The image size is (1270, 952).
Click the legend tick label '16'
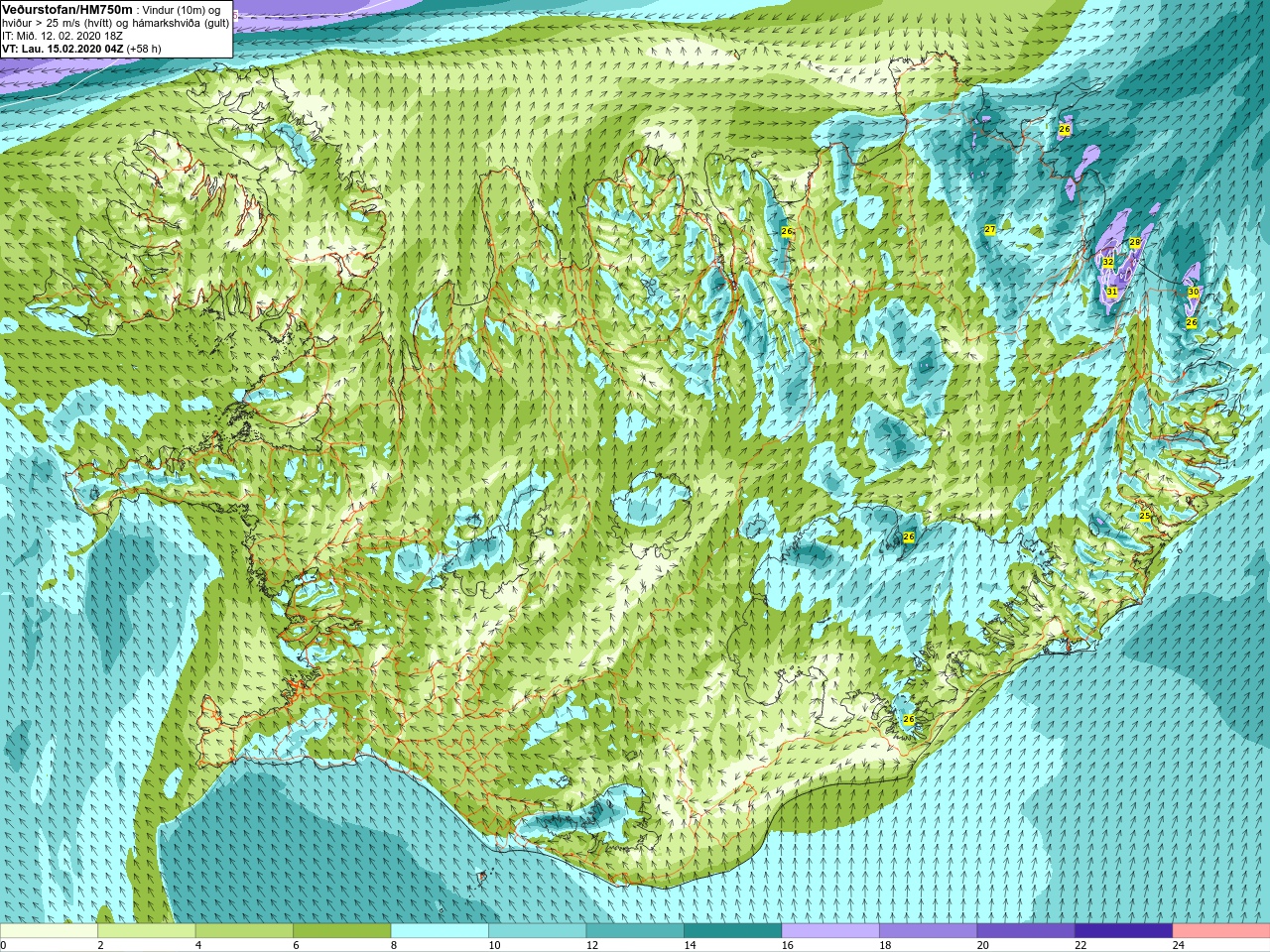tap(787, 945)
